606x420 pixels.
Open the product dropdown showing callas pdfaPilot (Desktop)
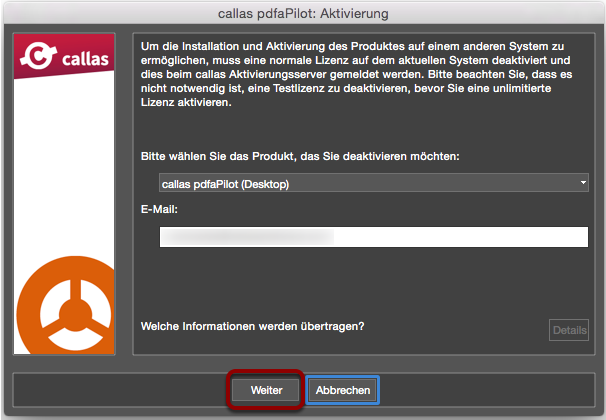[374, 183]
